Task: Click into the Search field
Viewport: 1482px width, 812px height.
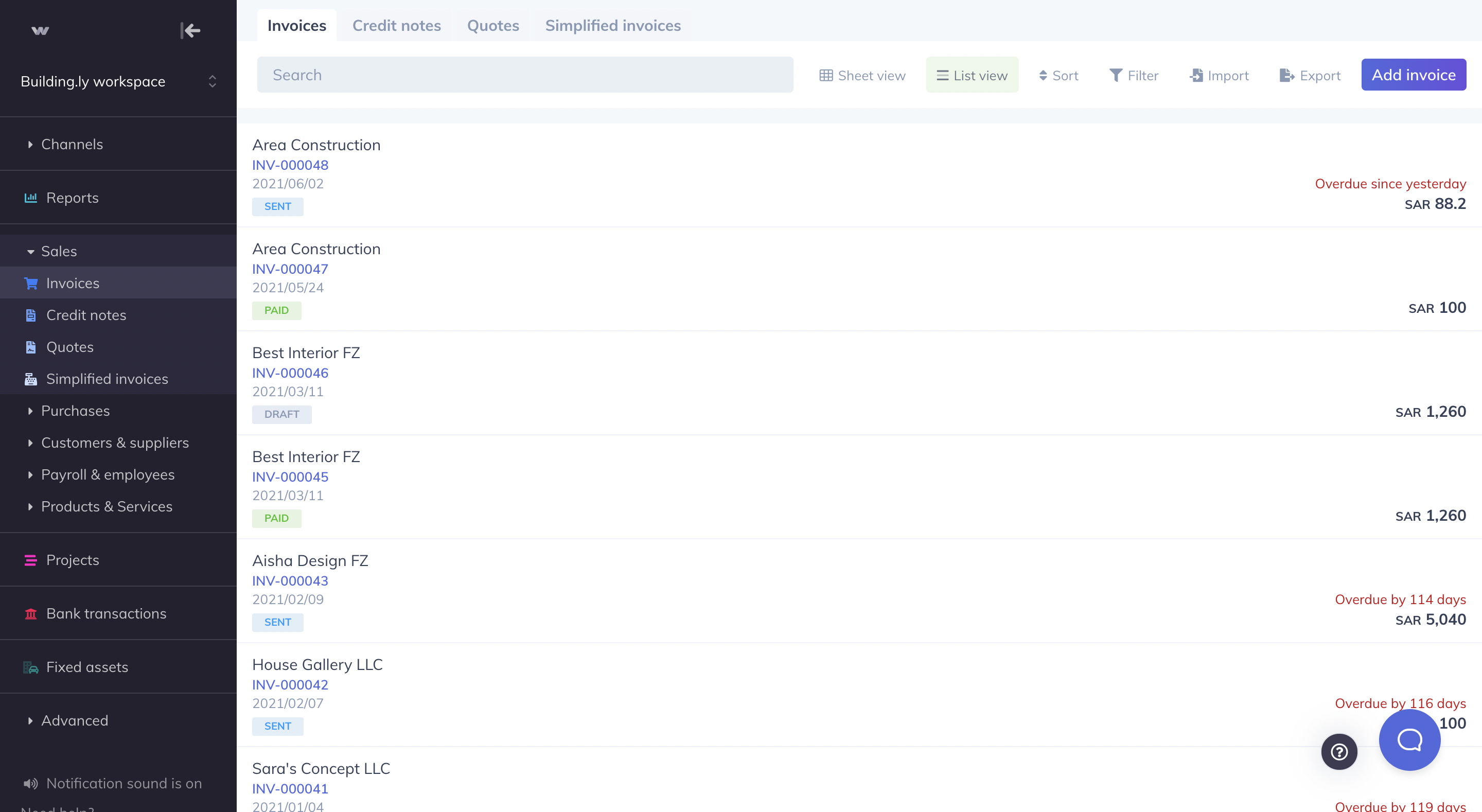Action: click(525, 75)
